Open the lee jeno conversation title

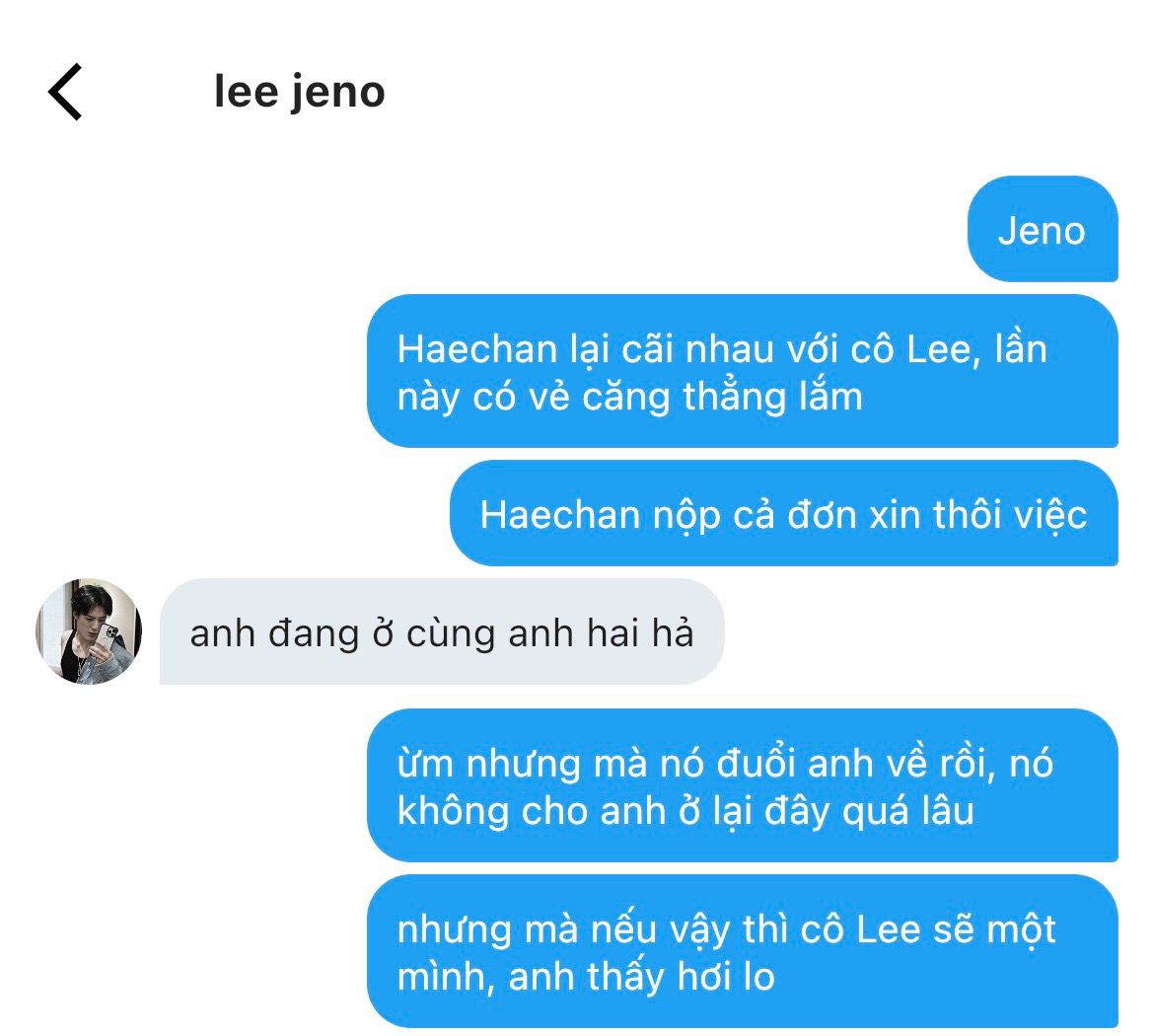tap(299, 92)
